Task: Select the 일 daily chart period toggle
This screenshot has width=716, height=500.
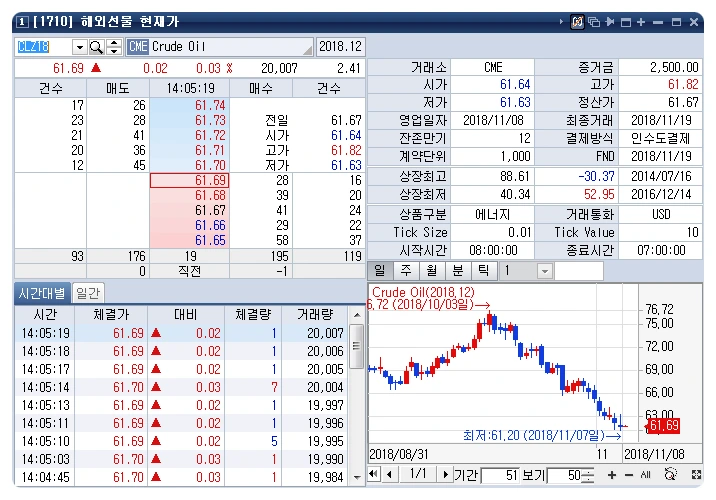Action: (380, 271)
